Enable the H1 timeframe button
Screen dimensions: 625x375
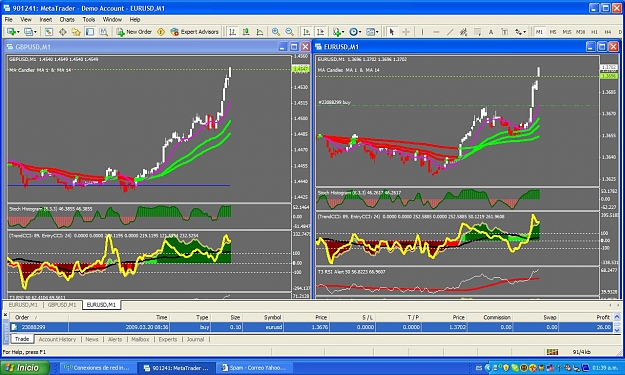coord(594,32)
